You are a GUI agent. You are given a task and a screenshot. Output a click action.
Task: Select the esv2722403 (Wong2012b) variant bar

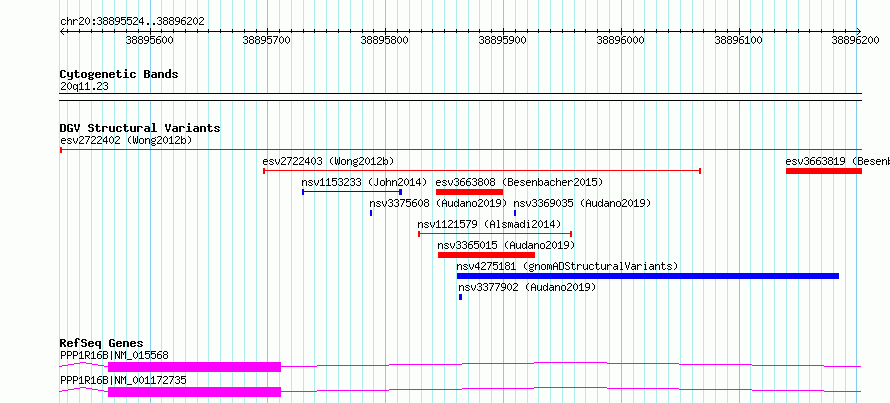[482, 171]
